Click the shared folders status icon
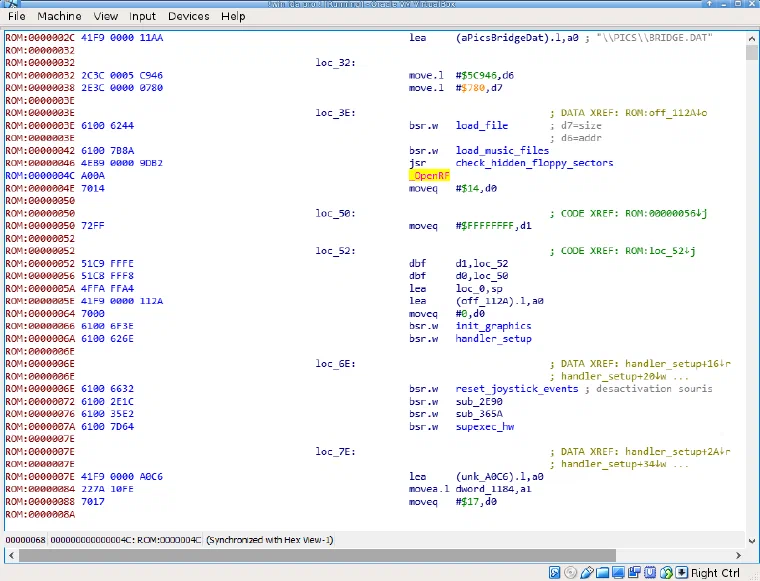The height and width of the screenshot is (581, 760). [x=602, y=573]
